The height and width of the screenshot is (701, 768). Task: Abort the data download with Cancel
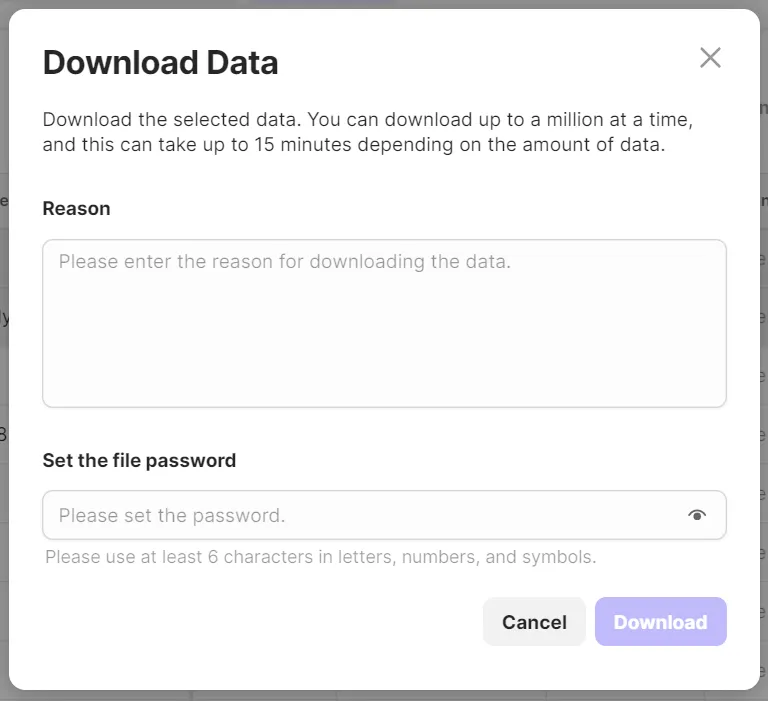[x=534, y=622]
